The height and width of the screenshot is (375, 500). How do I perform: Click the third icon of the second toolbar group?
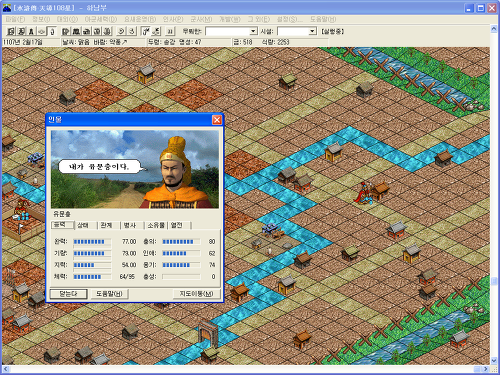click(87, 31)
